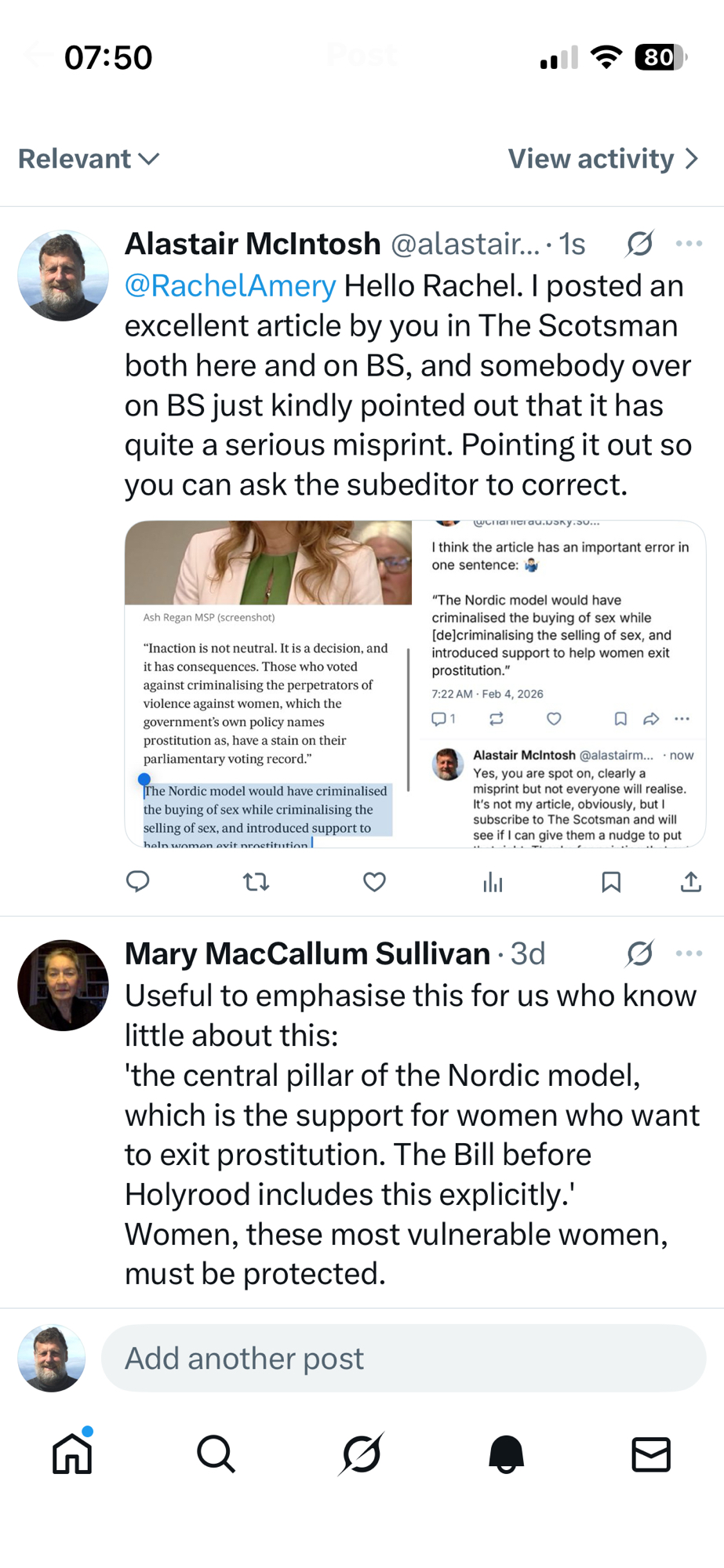Tap the Add another post field
724x1568 pixels.
pos(403,1359)
